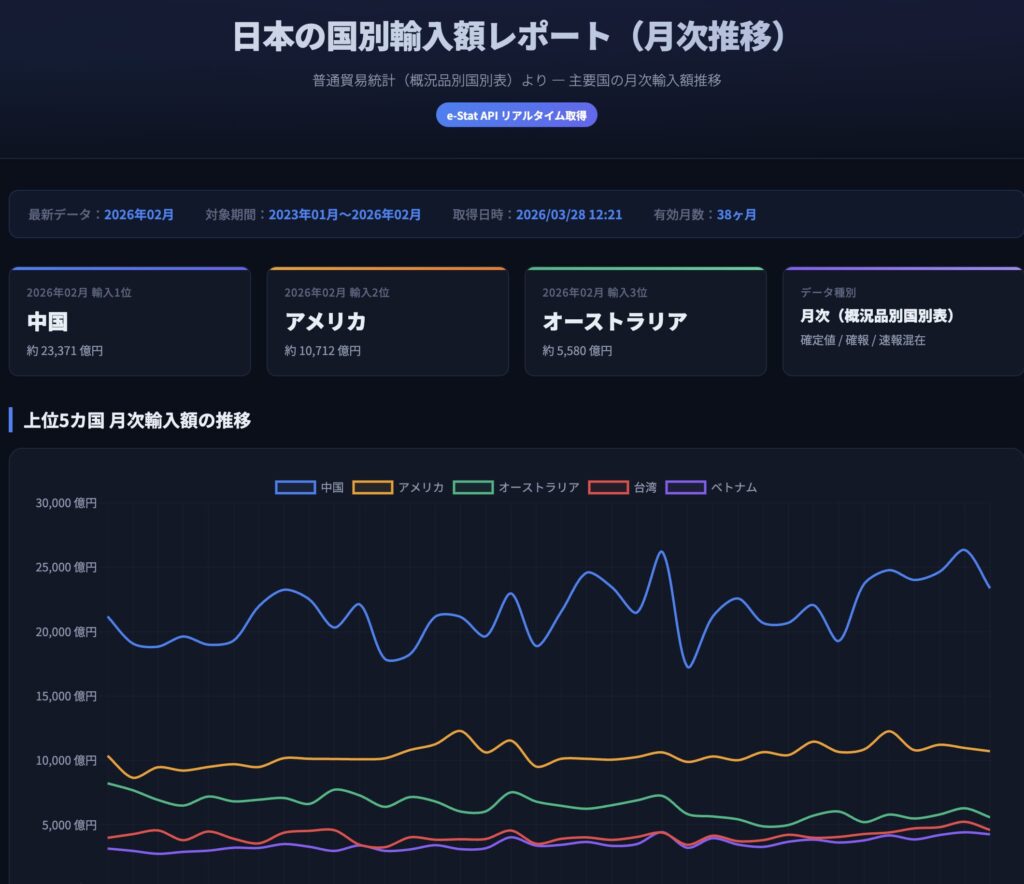Click the 対象期間 date range value
Image resolution: width=1024 pixels, height=884 pixels.
tap(344, 215)
